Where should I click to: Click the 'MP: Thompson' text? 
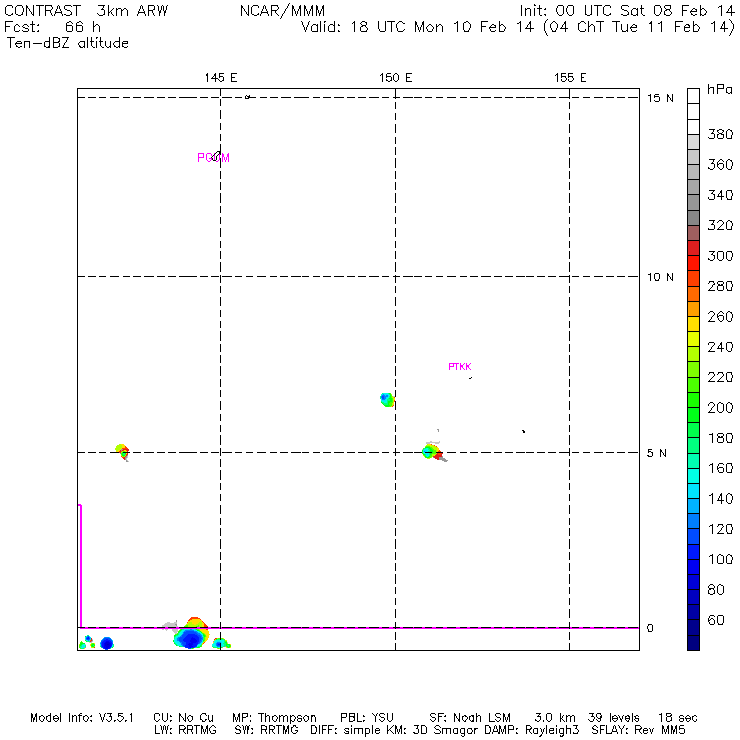[x=274, y=718]
